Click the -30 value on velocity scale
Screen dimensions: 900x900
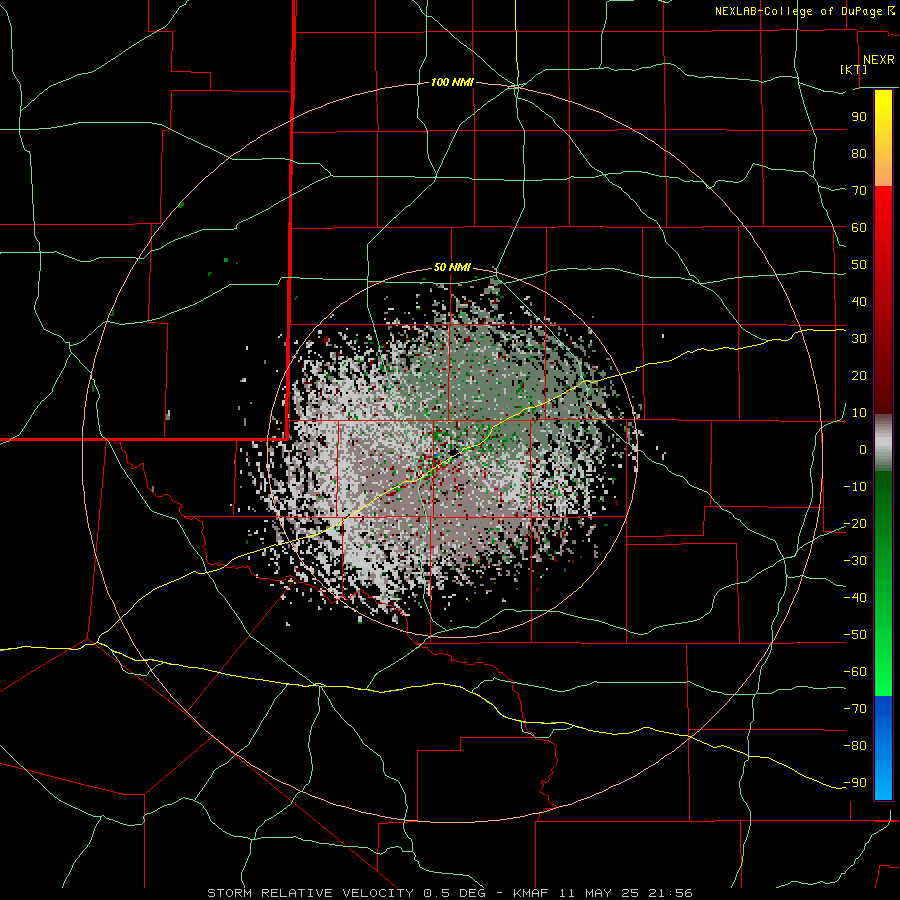tap(855, 561)
